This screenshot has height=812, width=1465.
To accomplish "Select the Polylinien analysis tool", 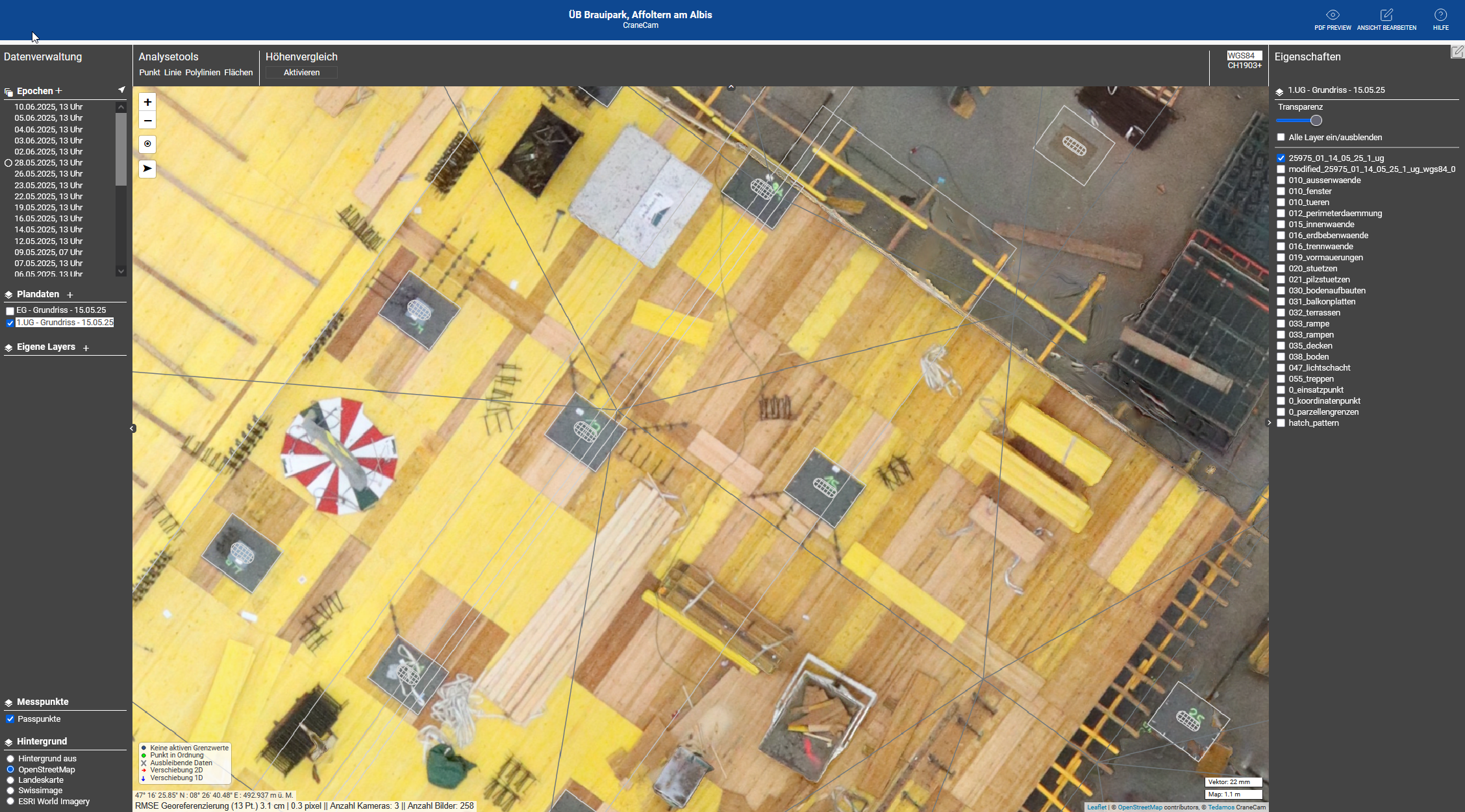I will pos(203,73).
